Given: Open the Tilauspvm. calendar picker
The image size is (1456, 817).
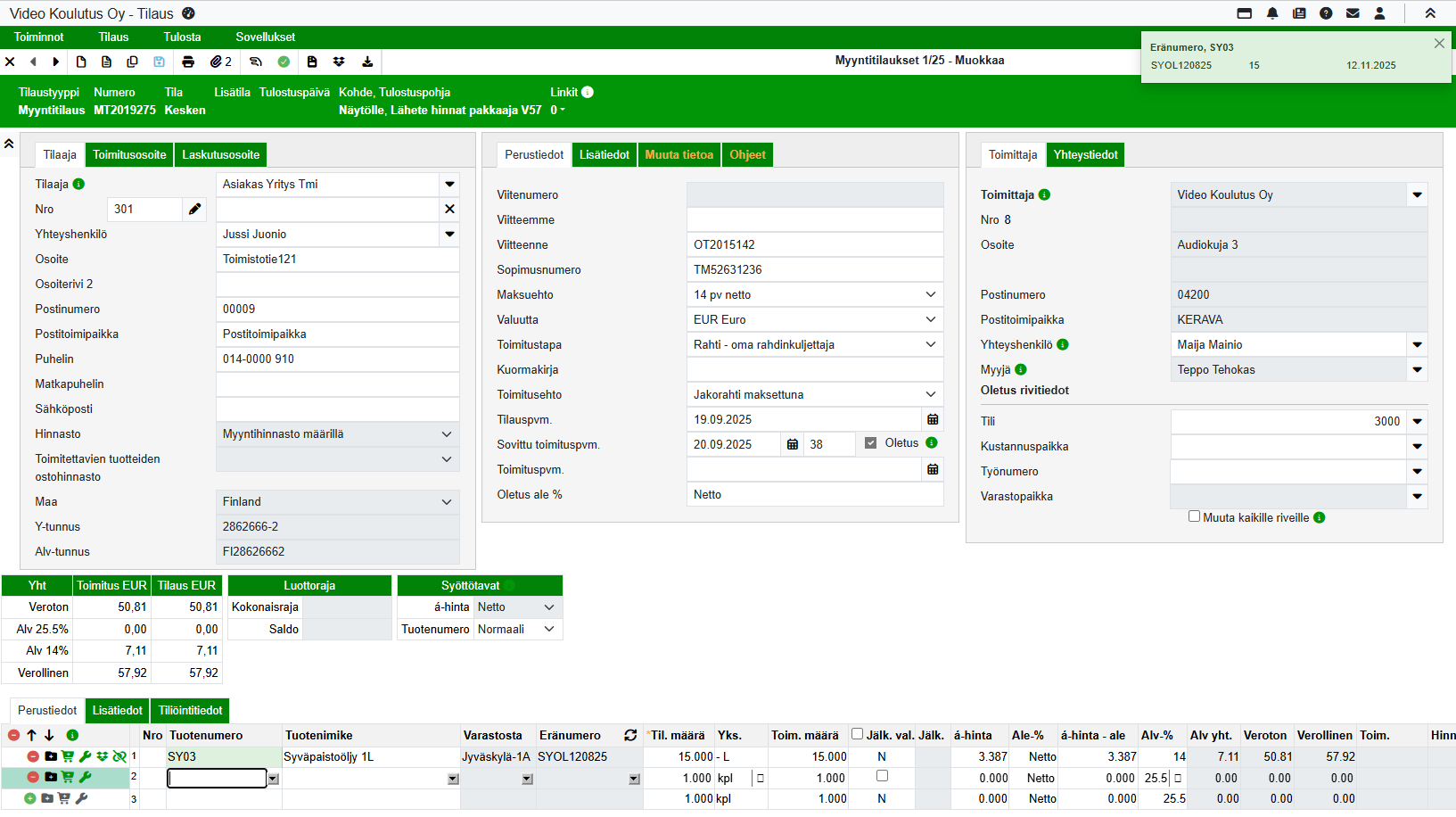Looking at the screenshot, I should (933, 419).
